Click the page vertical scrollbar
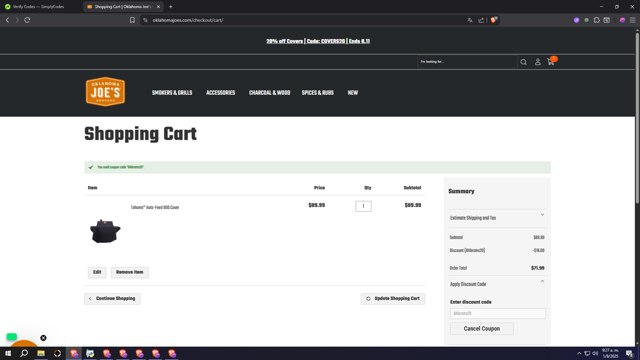The height and width of the screenshot is (360, 640). click(637, 118)
